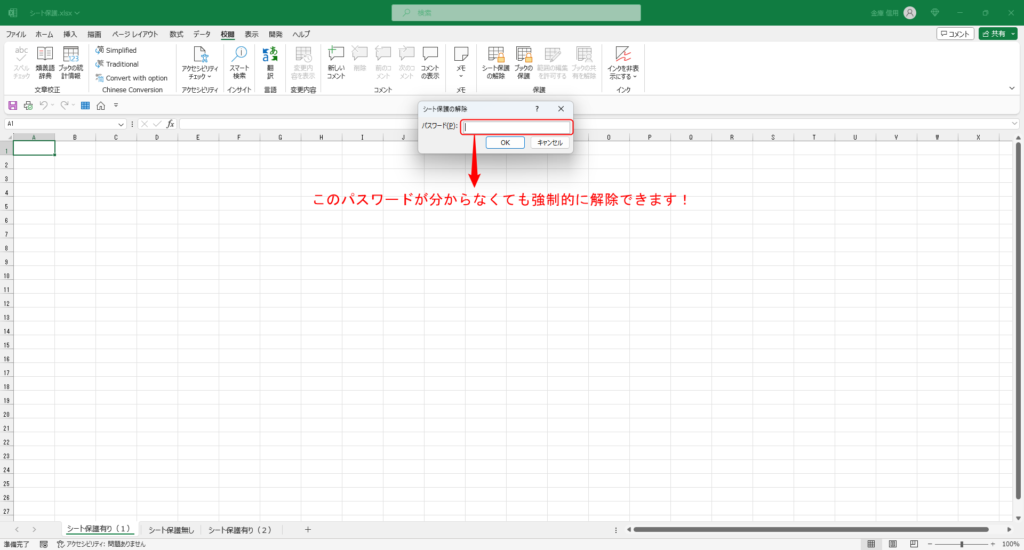Viewport: 1024px width, 550px height.
Task: Click the zoom slider handle
Action: tap(961, 543)
